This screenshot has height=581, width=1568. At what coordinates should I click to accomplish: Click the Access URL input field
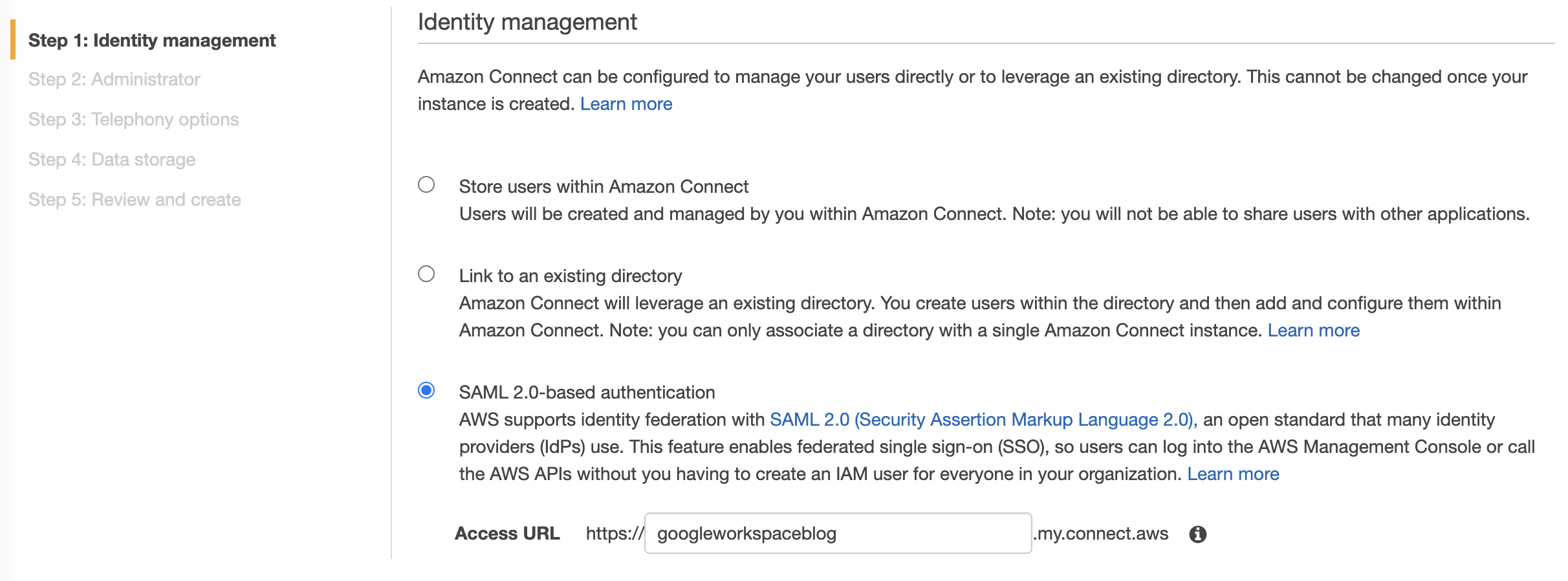click(838, 533)
